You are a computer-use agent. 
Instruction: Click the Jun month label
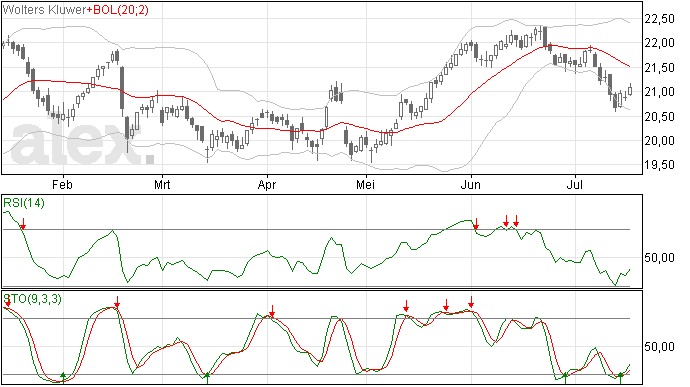(x=470, y=184)
